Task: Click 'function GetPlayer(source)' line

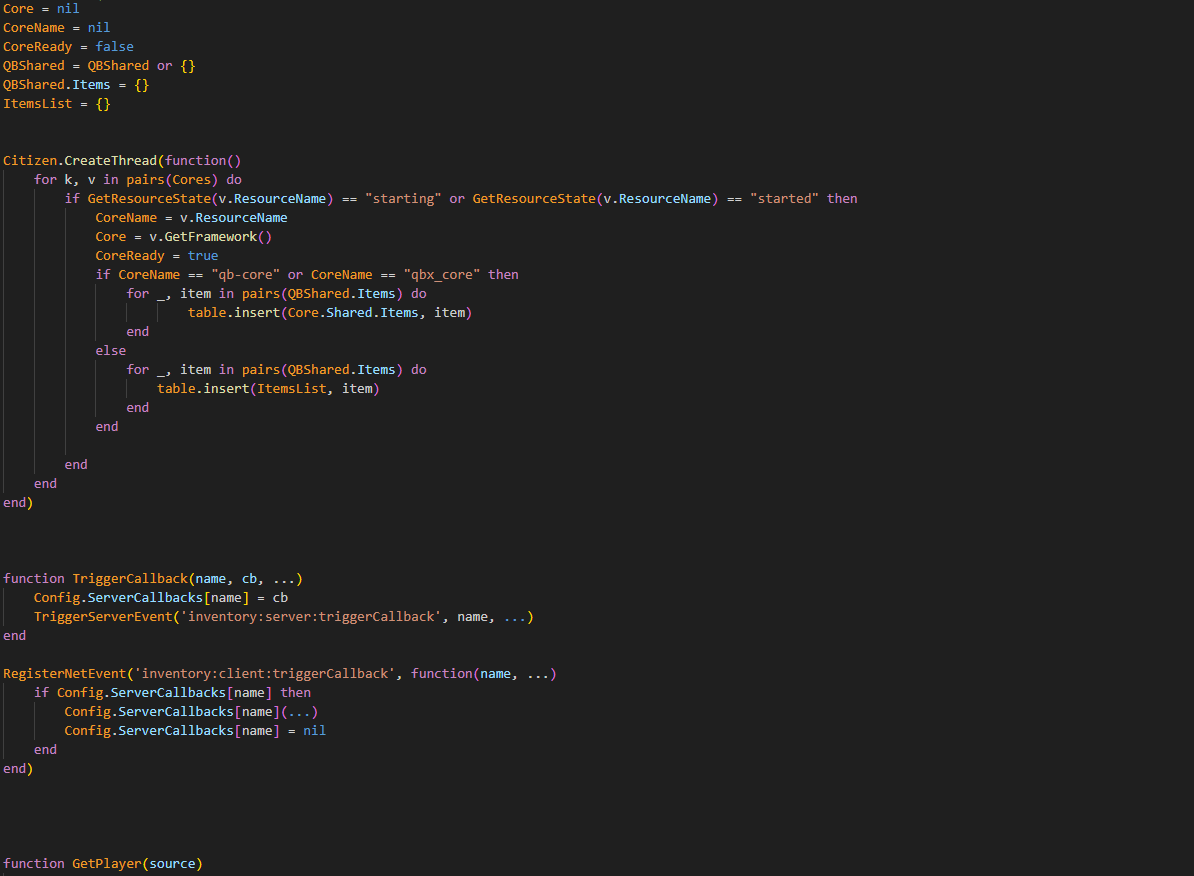Action: point(103,864)
